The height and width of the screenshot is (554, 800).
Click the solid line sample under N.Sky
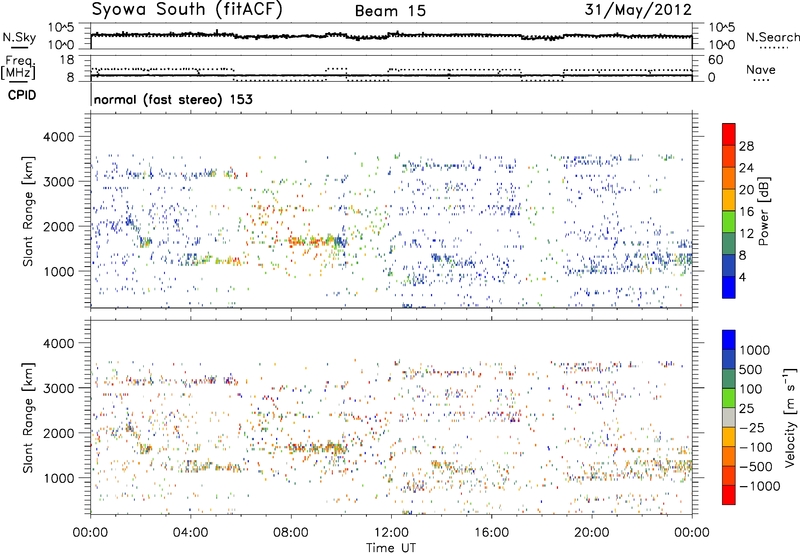pos(19,47)
